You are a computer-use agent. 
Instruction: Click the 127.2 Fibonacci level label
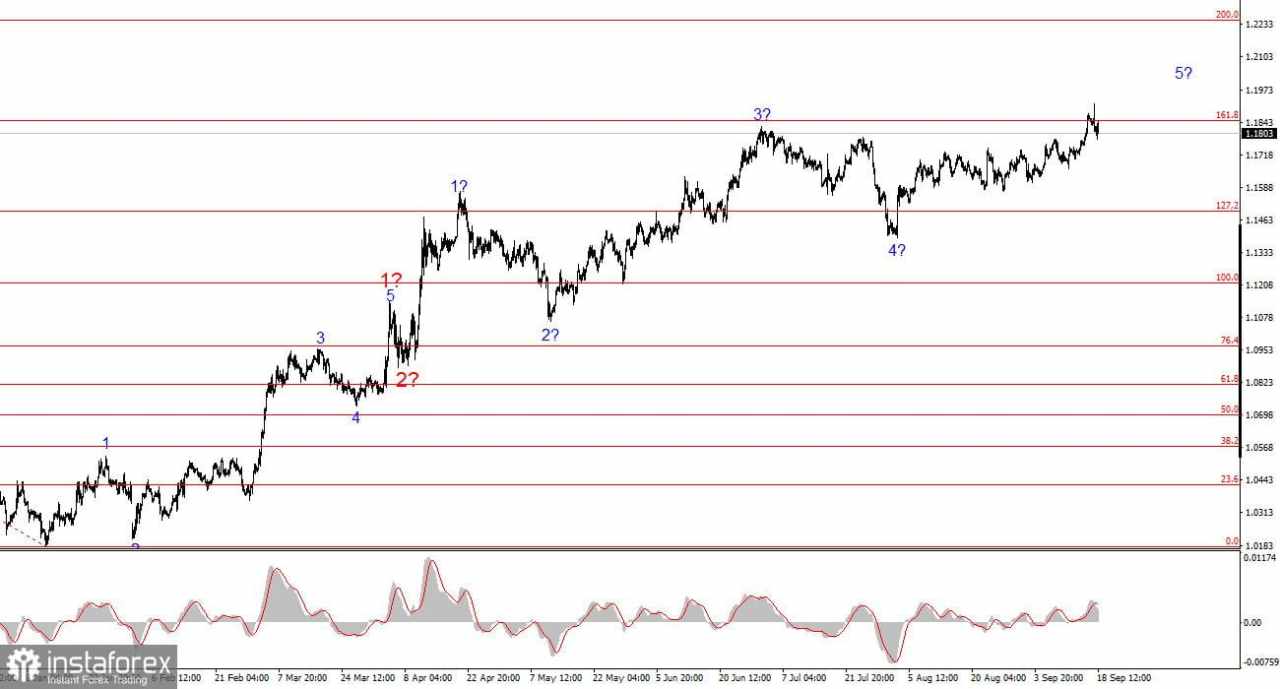pos(1227,206)
